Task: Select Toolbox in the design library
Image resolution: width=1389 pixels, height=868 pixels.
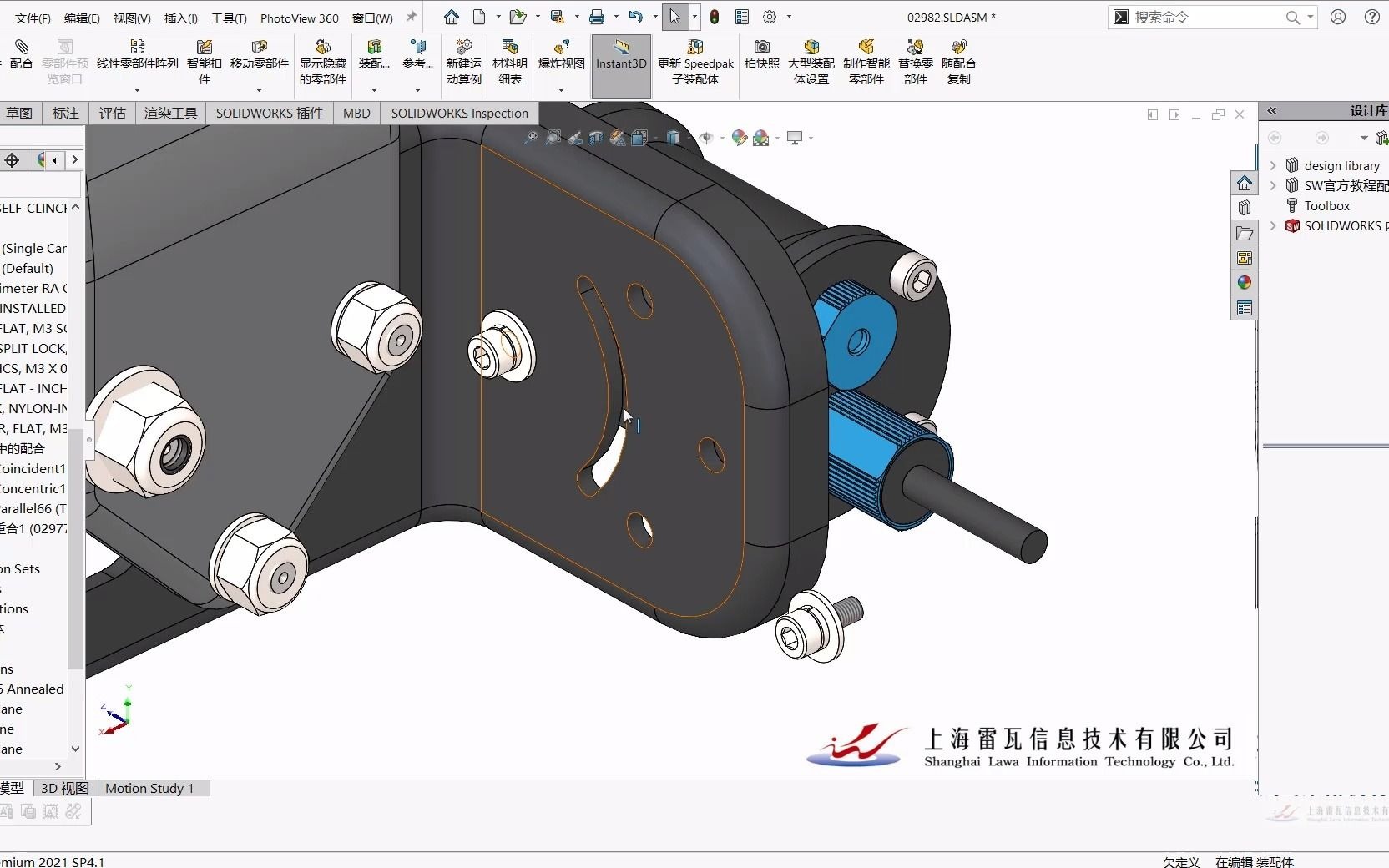Action: coord(1327,205)
